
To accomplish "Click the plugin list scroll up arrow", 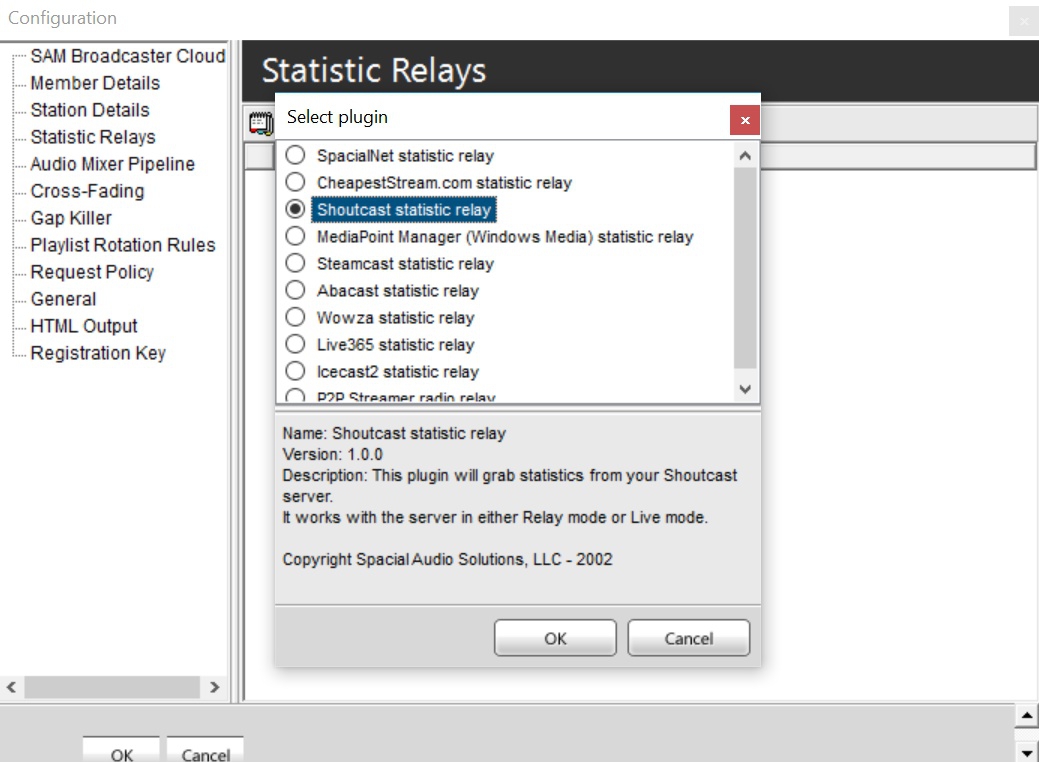I will [x=745, y=156].
